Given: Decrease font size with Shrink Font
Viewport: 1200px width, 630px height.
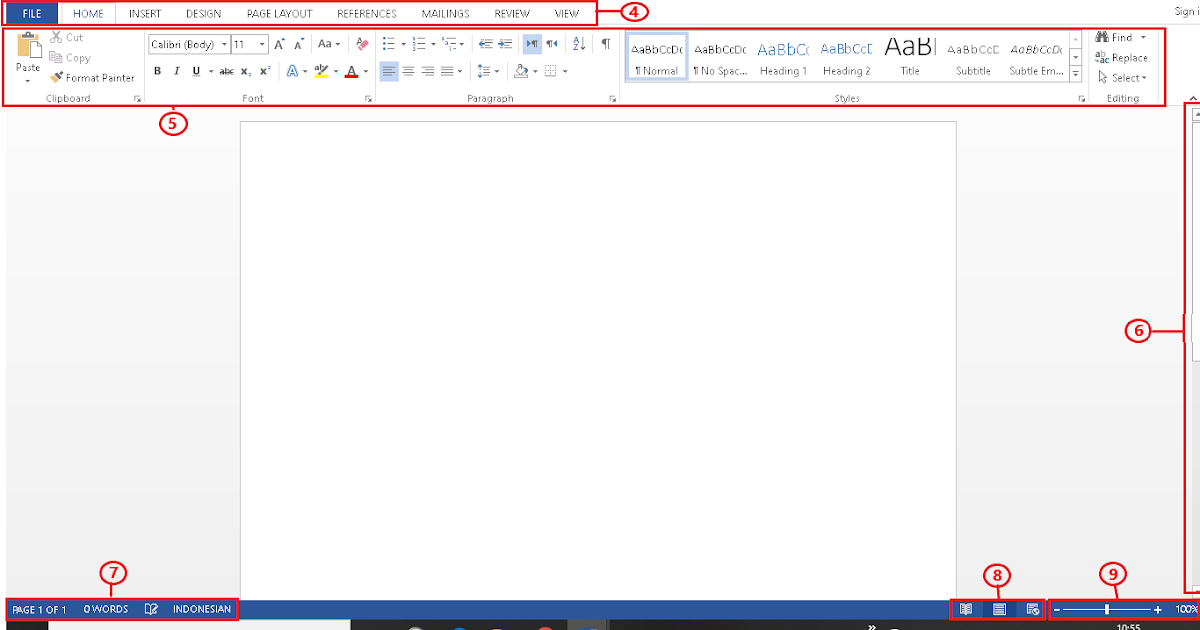Looking at the screenshot, I should 298,44.
